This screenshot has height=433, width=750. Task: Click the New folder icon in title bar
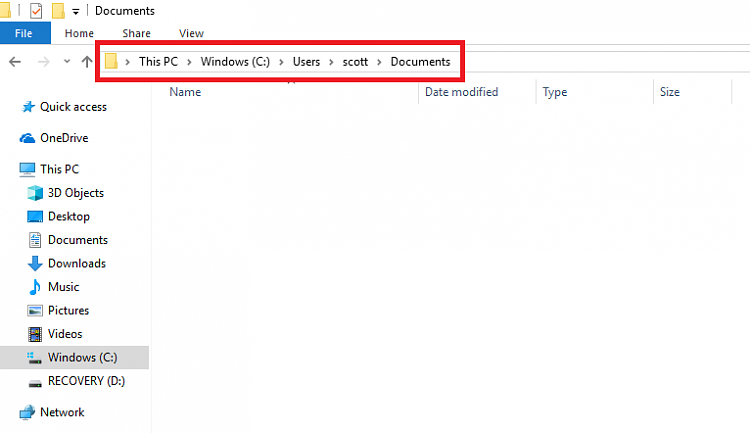tap(58, 11)
